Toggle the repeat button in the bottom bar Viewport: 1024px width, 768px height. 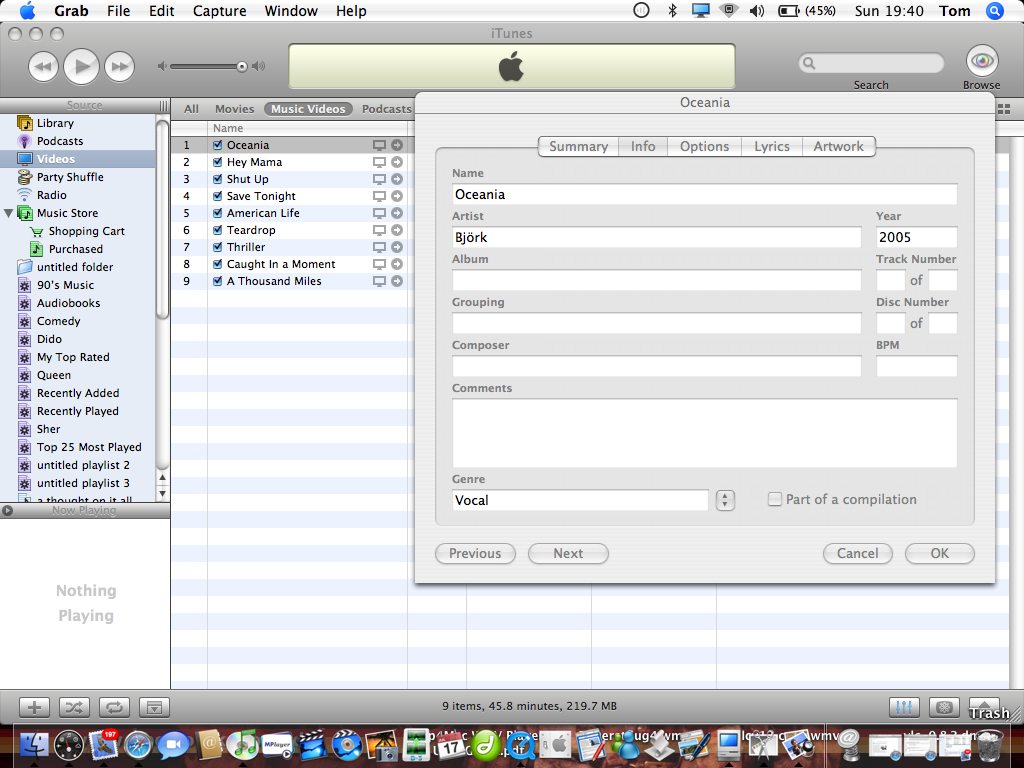[114, 707]
